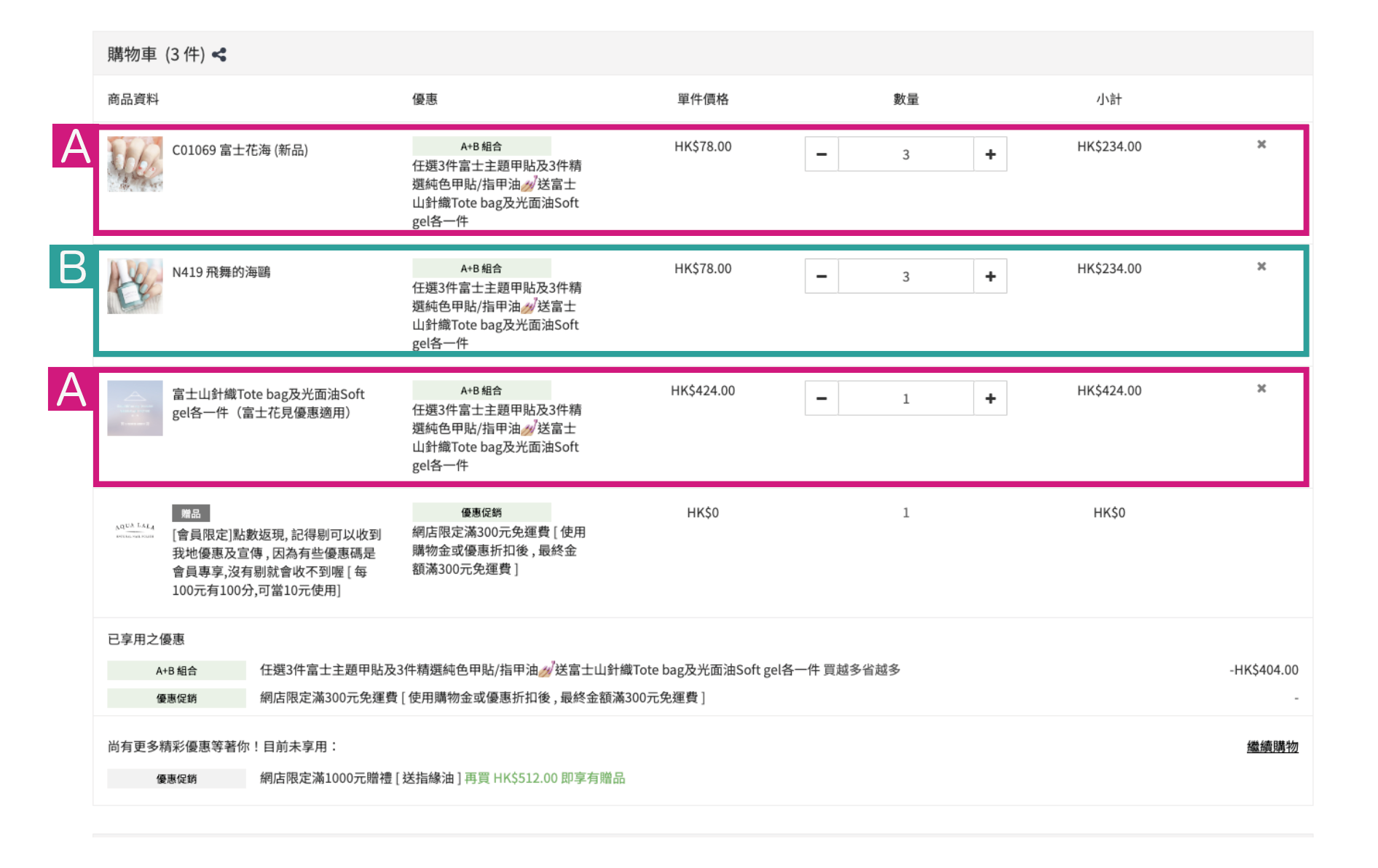
Task: Increase quantity of 富士山針織Tote bag item
Action: [x=990, y=399]
